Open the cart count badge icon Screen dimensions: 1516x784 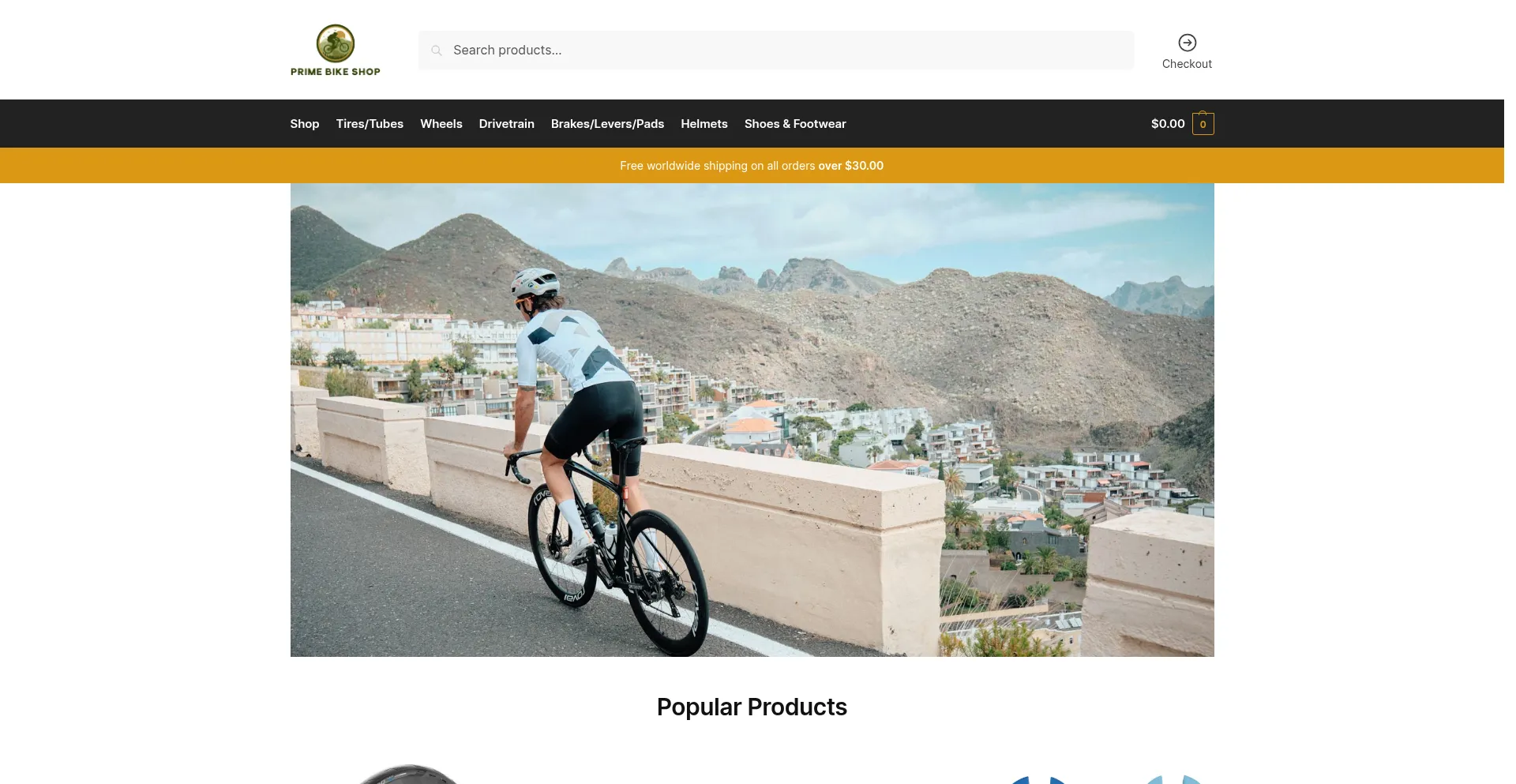(1203, 124)
